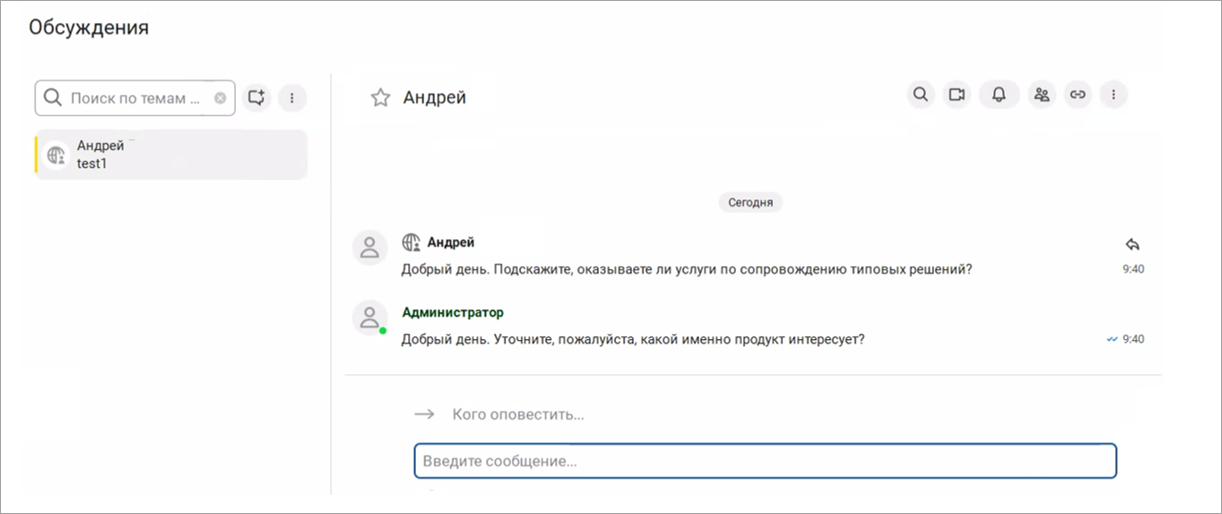Star the Андрей chat as favorite

[380, 98]
